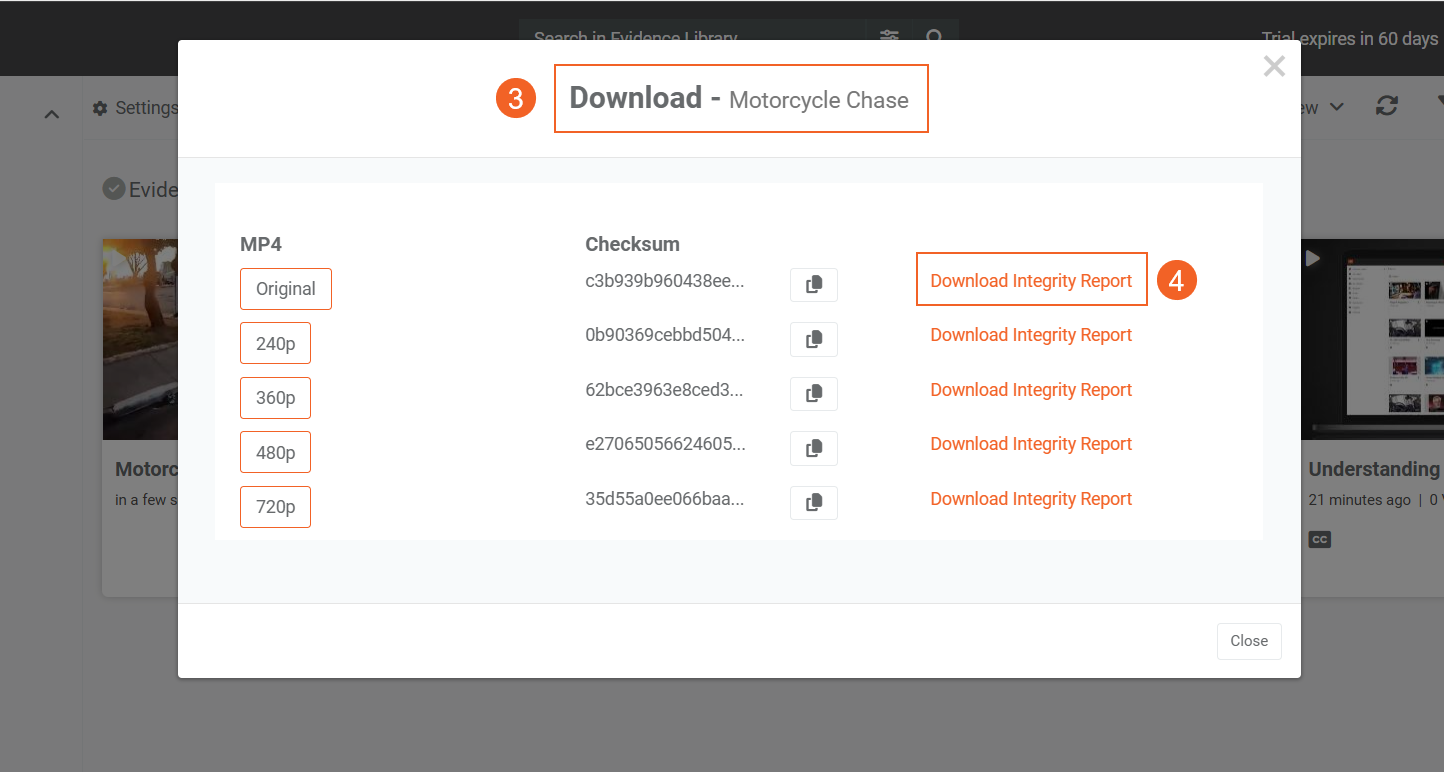This screenshot has height=772, width=1444.
Task: Download the 480p MP4 version
Action: [x=275, y=452]
